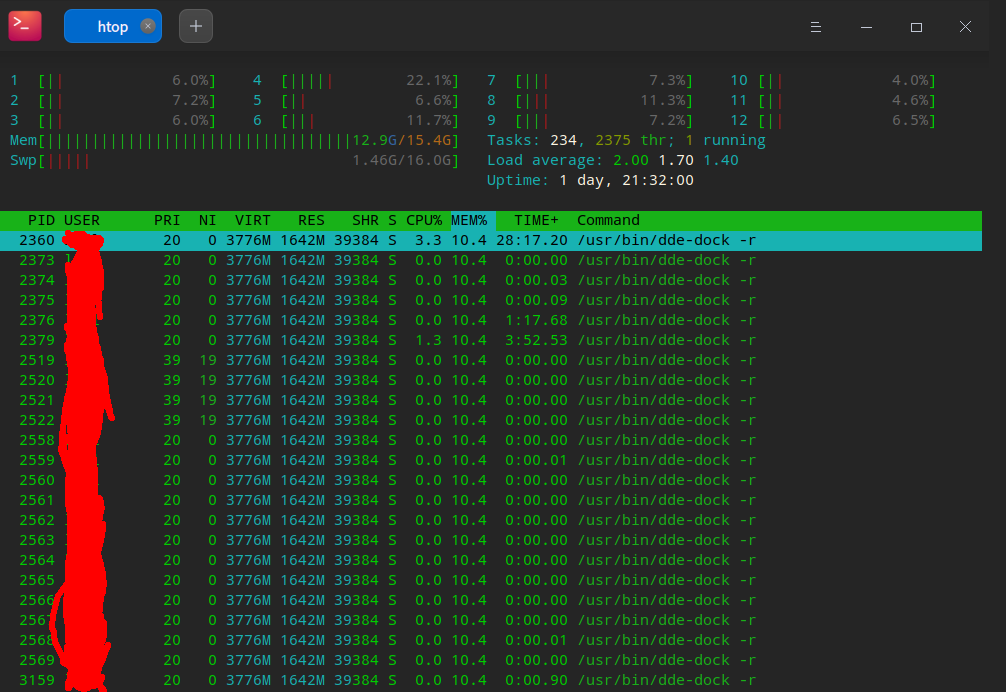Select process row with PID 2562
This screenshot has height=692, width=1006.
(x=491, y=520)
